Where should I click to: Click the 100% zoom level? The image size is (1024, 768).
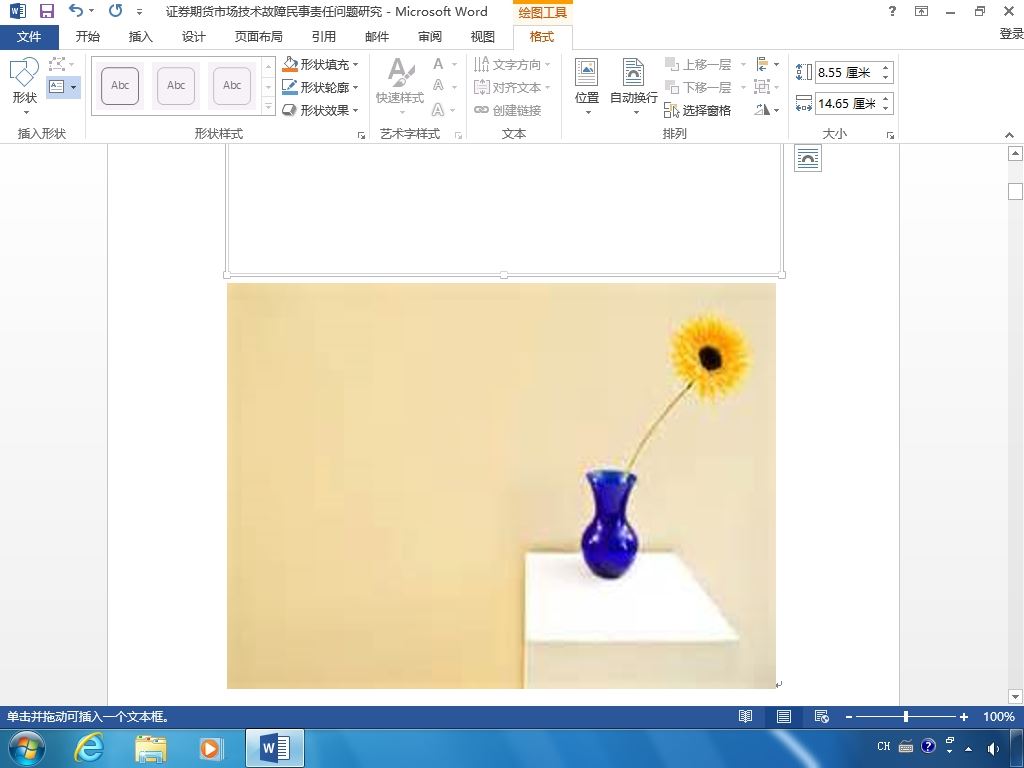coord(999,716)
